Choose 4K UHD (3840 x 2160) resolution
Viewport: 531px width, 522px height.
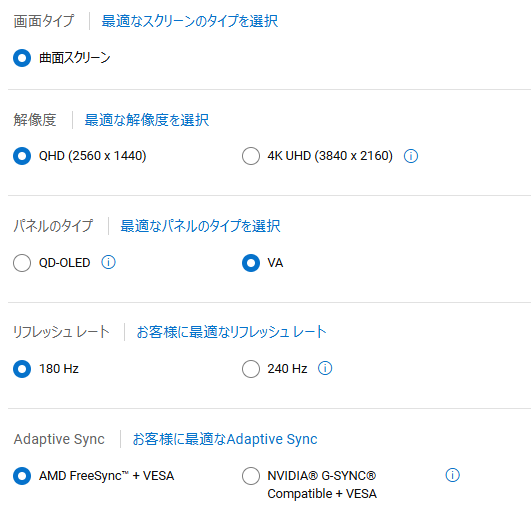pyautogui.click(x=251, y=156)
